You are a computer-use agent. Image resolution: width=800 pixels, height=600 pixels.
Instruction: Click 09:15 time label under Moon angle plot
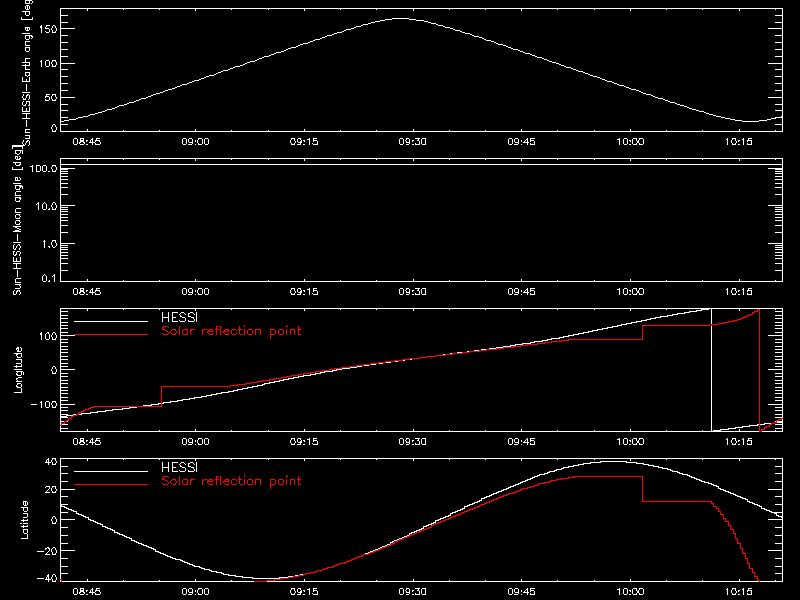(x=304, y=291)
